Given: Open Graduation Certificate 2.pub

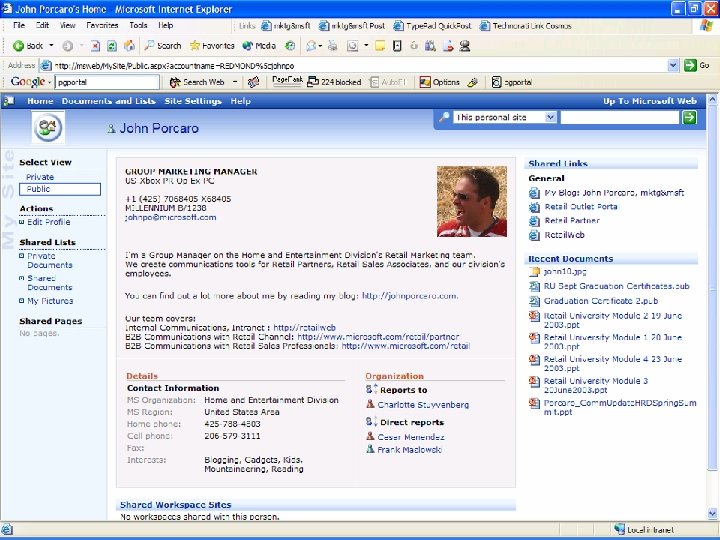Looking at the screenshot, I should pyautogui.click(x=601, y=301).
